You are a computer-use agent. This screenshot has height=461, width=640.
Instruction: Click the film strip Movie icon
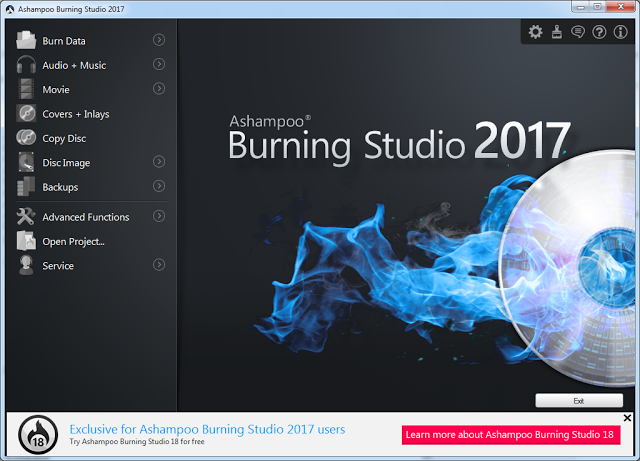click(x=26, y=89)
